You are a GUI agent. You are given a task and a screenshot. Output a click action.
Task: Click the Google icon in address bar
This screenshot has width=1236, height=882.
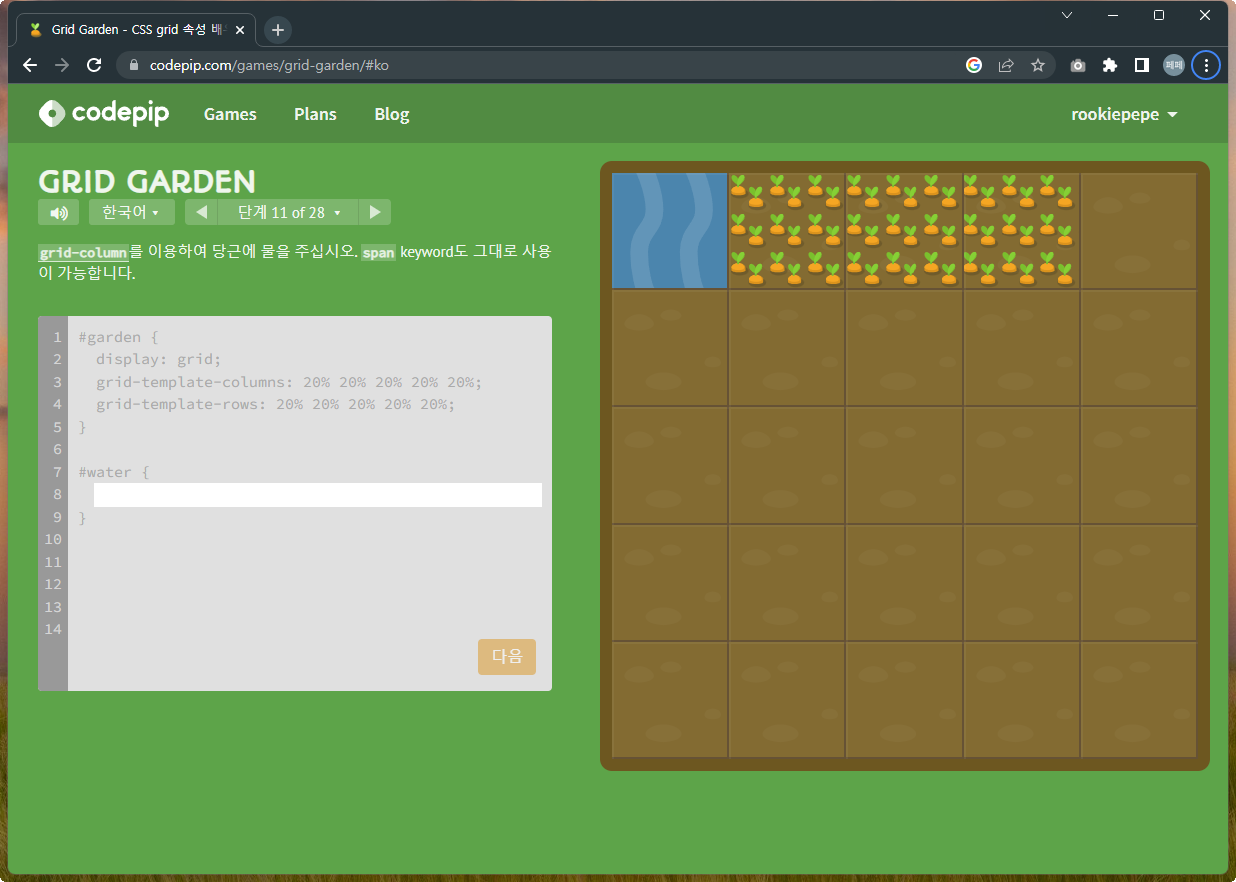coord(974,65)
